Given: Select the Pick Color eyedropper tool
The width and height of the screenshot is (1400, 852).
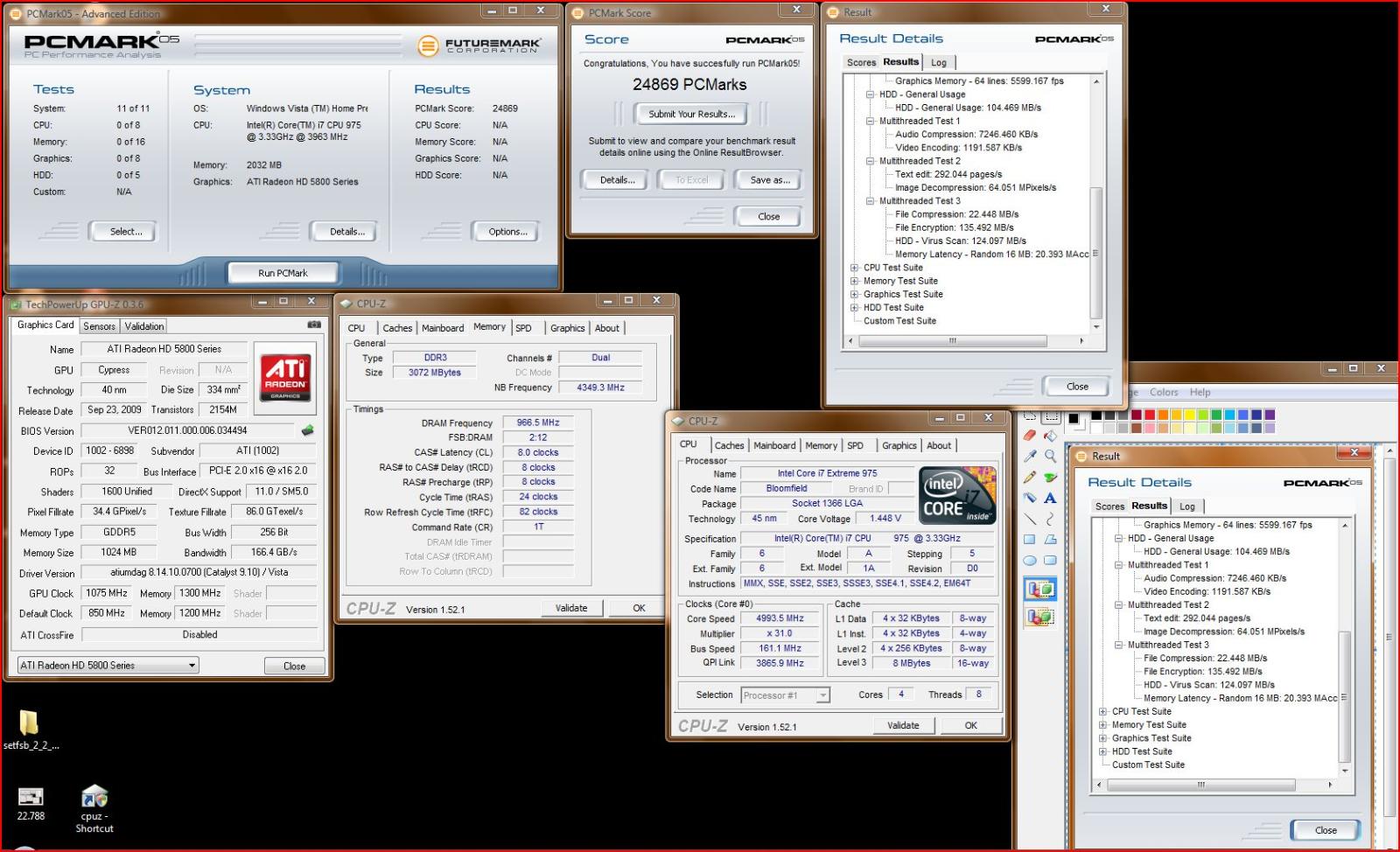Looking at the screenshot, I should tap(1030, 456).
